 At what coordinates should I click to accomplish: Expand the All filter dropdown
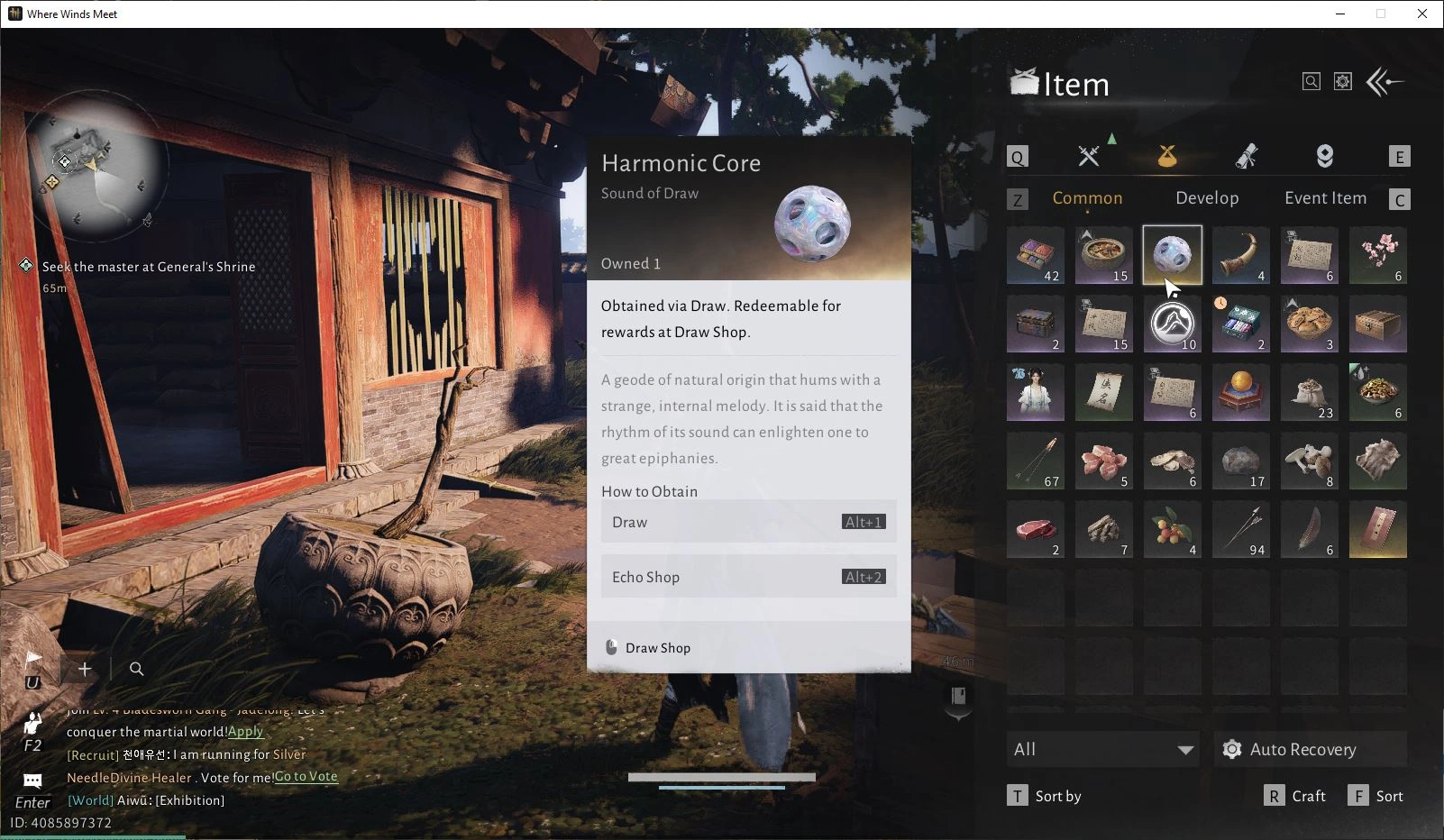pyautogui.click(x=1103, y=749)
